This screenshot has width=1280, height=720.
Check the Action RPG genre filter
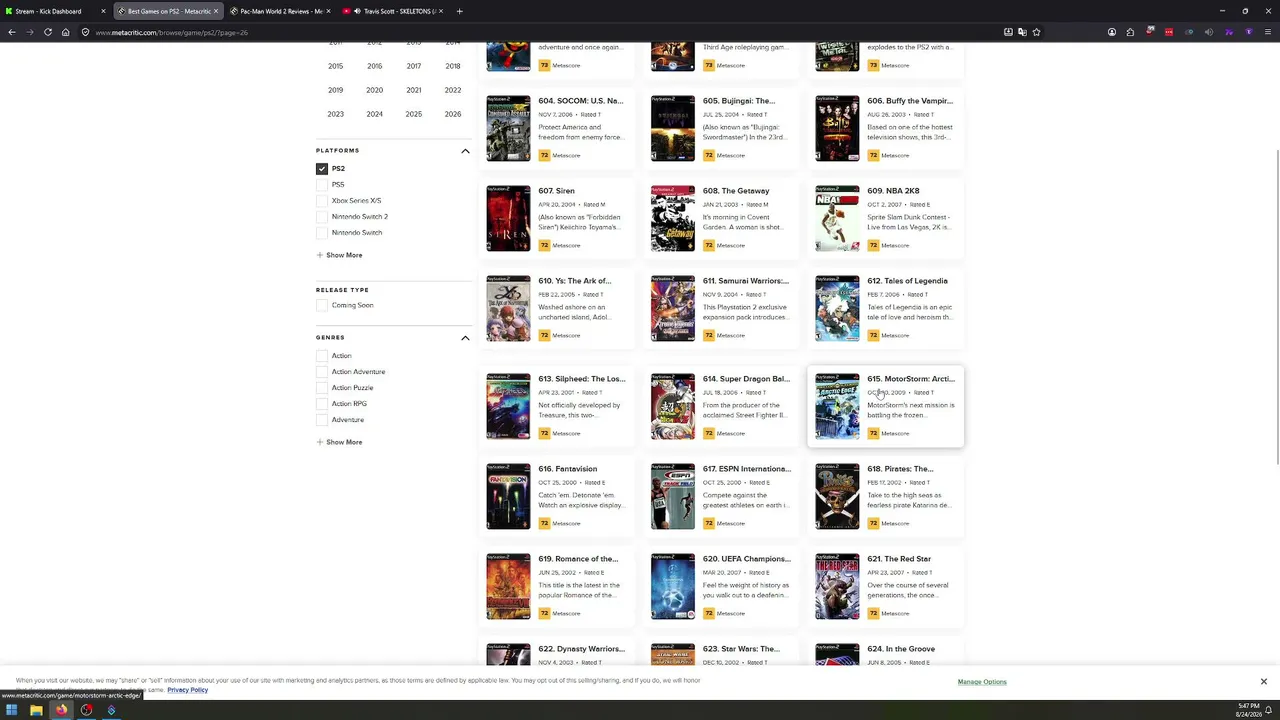click(x=322, y=404)
